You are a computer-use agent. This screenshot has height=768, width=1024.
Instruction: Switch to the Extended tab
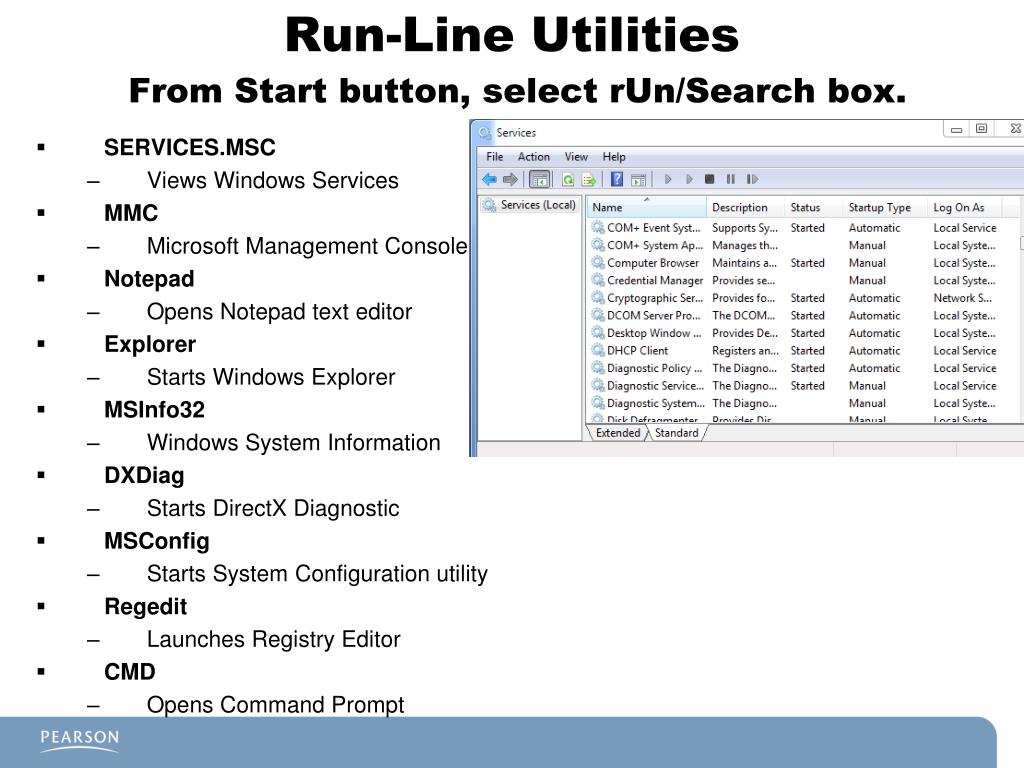tap(618, 433)
